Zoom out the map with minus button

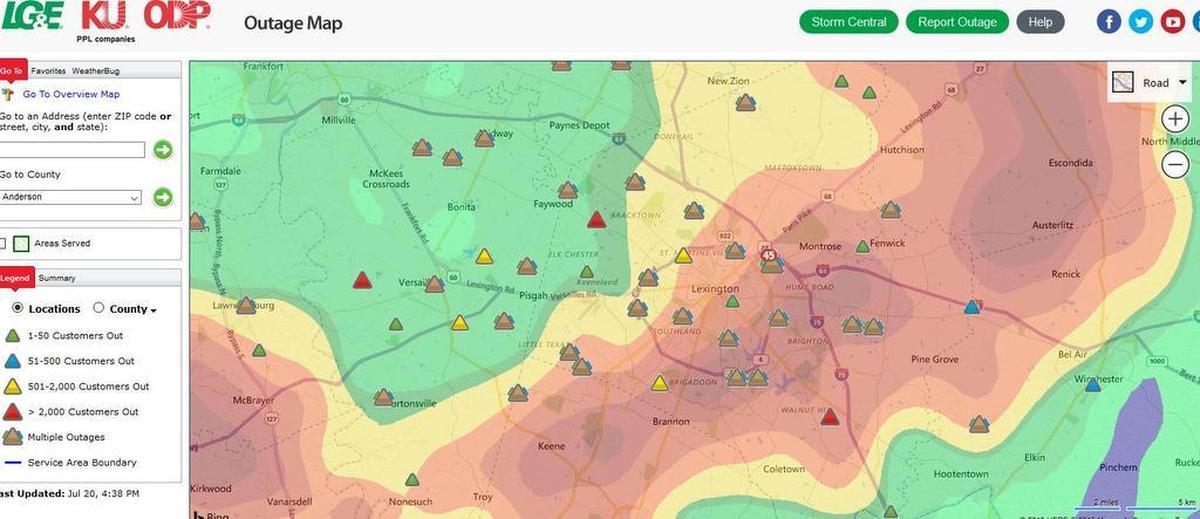pyautogui.click(x=1175, y=165)
